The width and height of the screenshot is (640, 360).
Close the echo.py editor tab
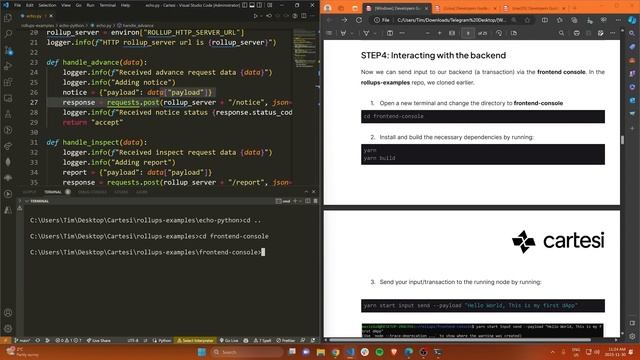[51, 16]
